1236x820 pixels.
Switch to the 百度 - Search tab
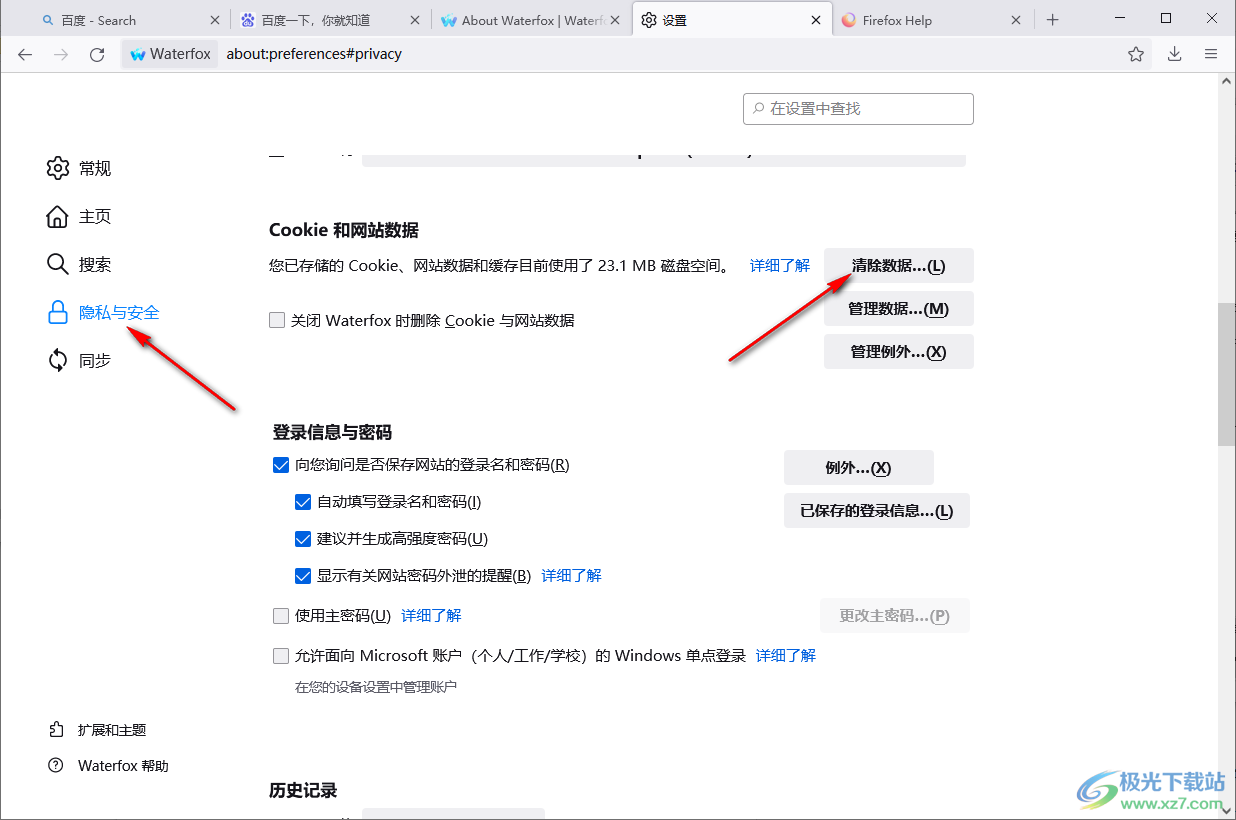point(130,20)
